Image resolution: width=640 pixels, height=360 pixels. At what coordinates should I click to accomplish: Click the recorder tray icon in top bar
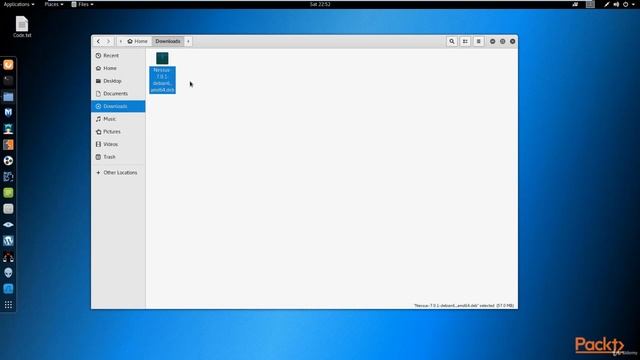coord(575,4)
